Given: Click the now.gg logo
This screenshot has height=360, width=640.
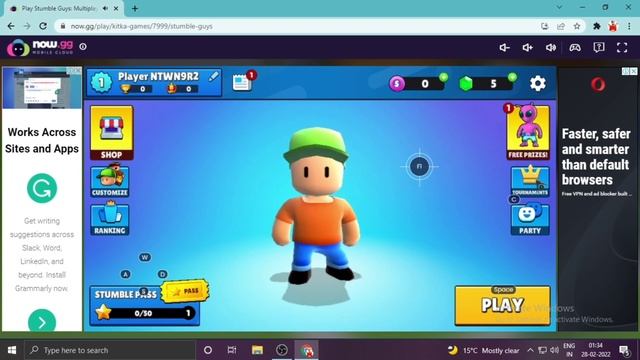Looking at the screenshot, I should pyautogui.click(x=40, y=47).
